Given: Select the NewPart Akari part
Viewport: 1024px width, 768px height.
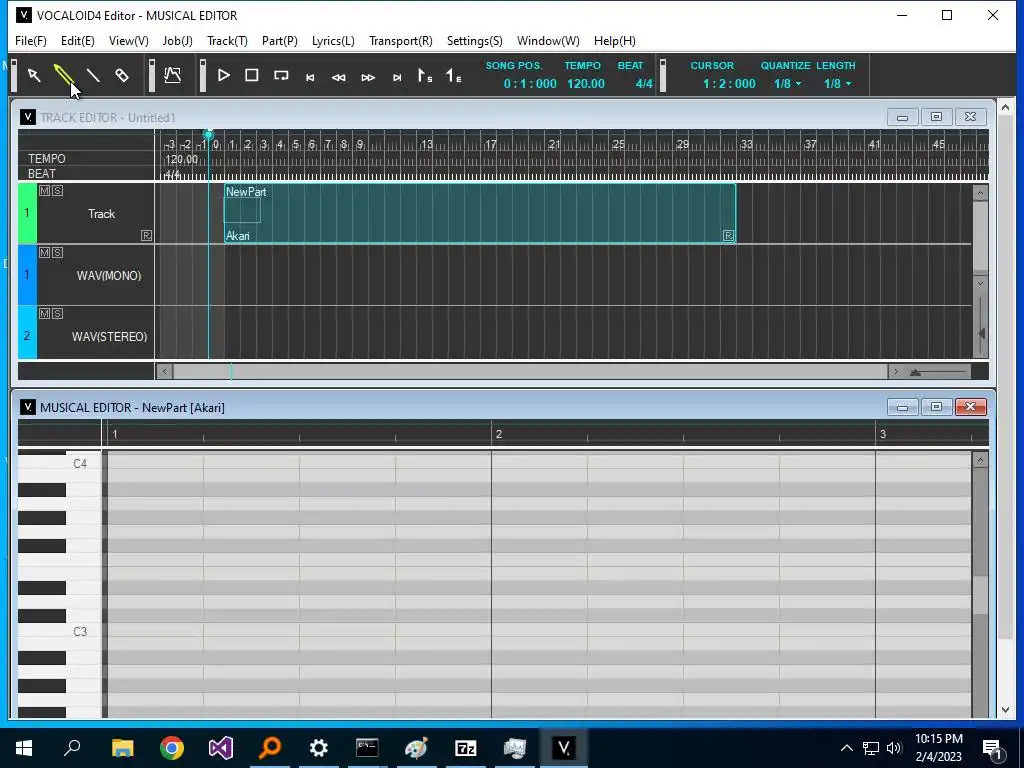Looking at the screenshot, I should [x=480, y=214].
